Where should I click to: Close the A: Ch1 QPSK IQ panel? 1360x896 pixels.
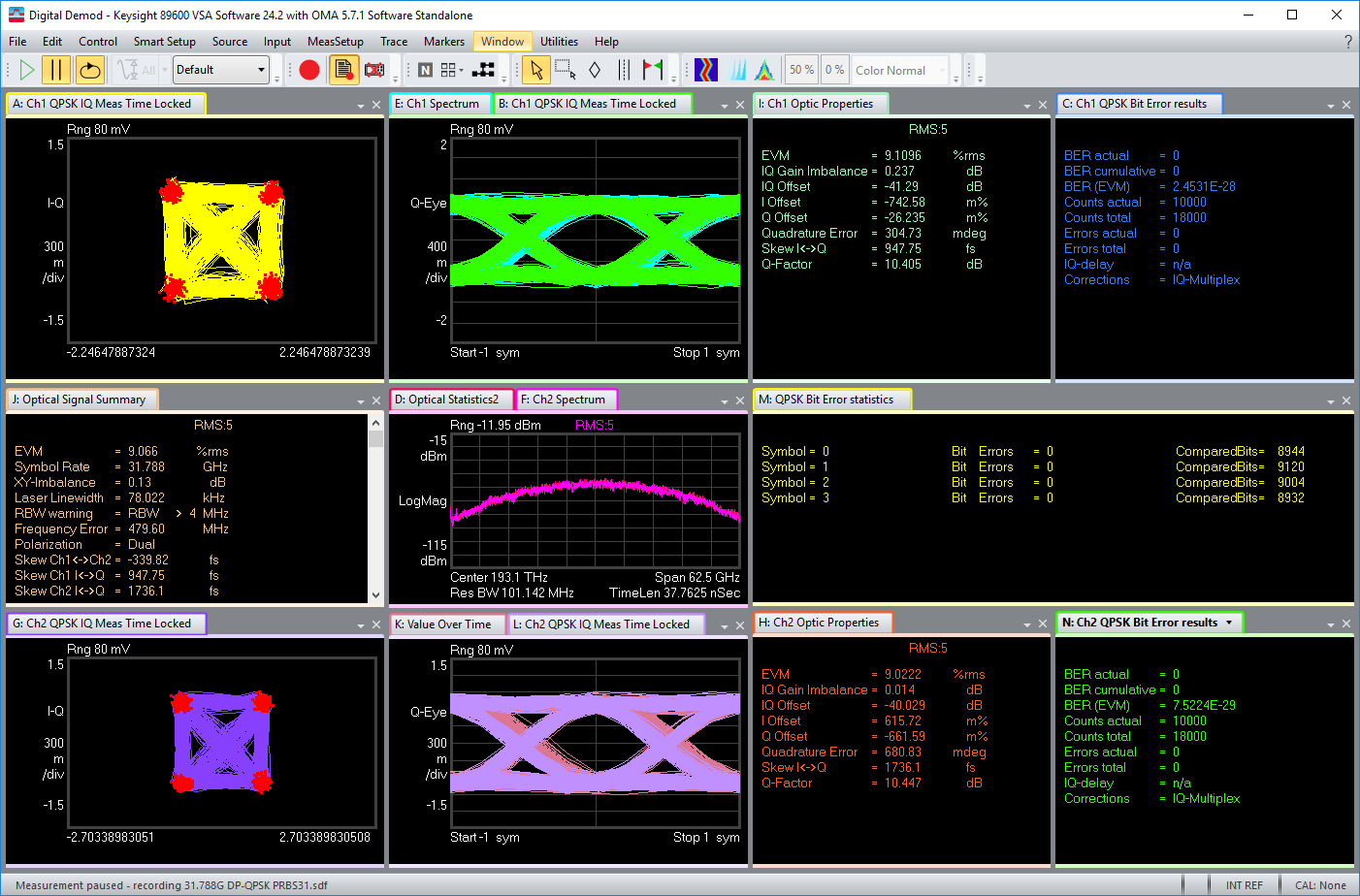click(x=376, y=106)
